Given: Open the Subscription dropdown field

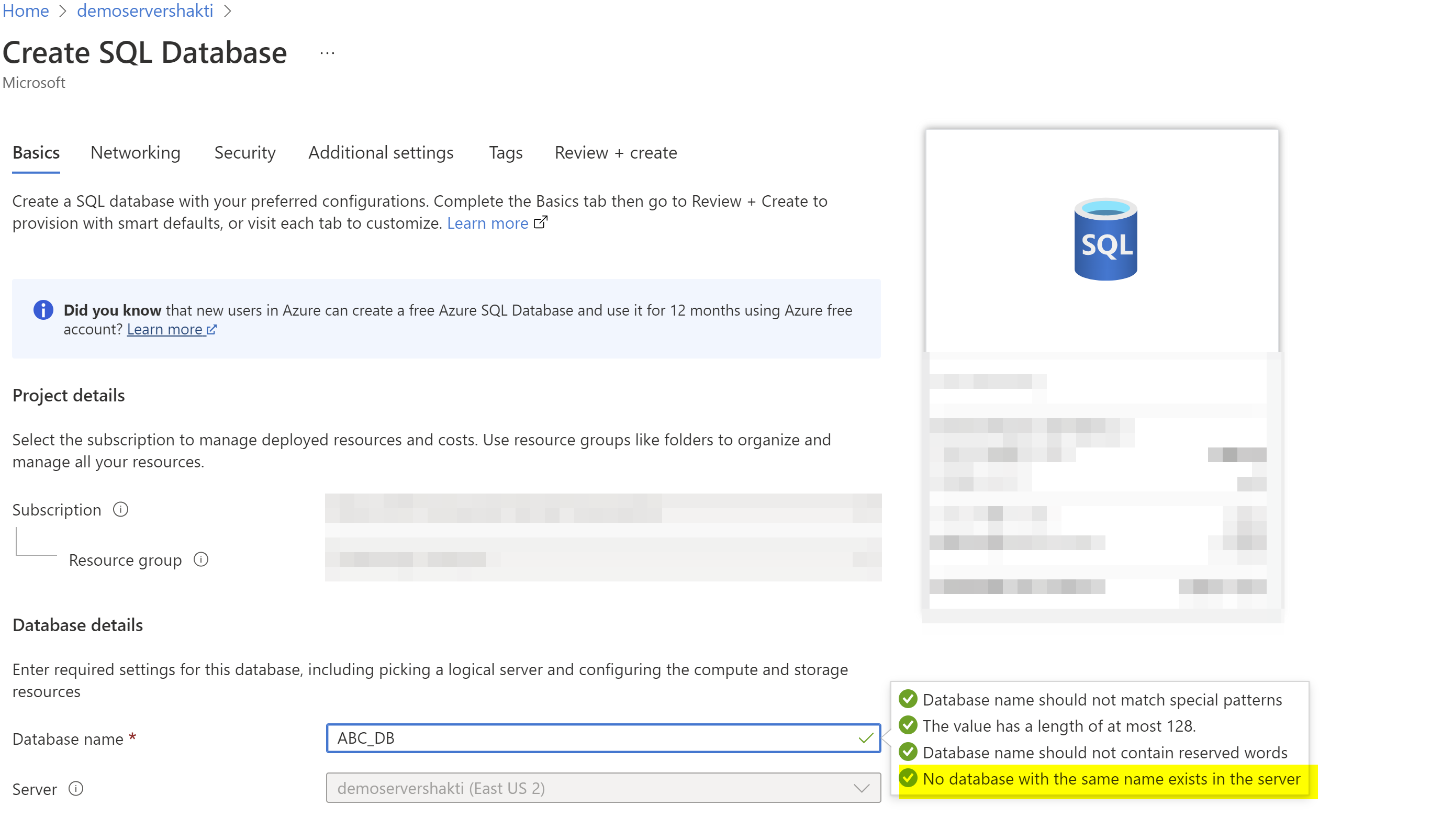Looking at the screenshot, I should [603, 509].
